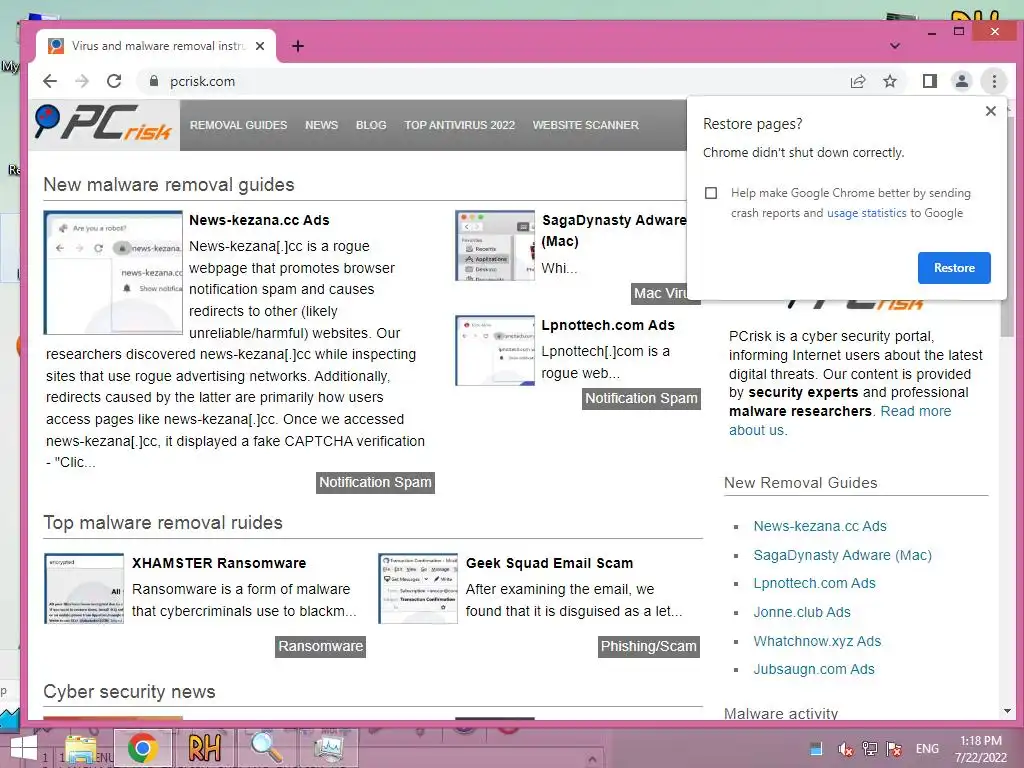Image resolution: width=1024 pixels, height=768 pixels.
Task: Open SagaDynasty Adware (Mac) article heading
Action: (614, 231)
